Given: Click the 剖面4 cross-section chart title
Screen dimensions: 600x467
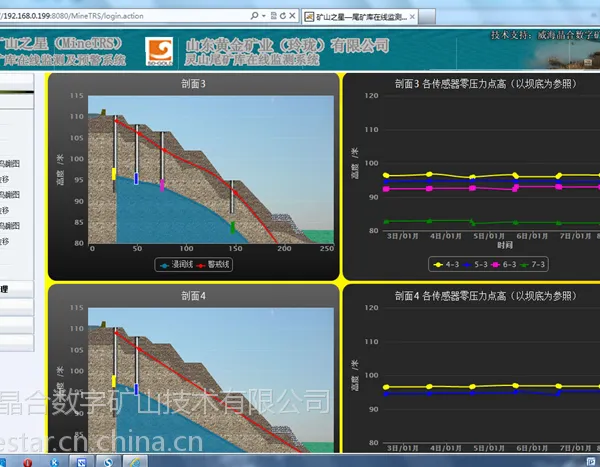Looking at the screenshot, I should pyautogui.click(x=193, y=296).
